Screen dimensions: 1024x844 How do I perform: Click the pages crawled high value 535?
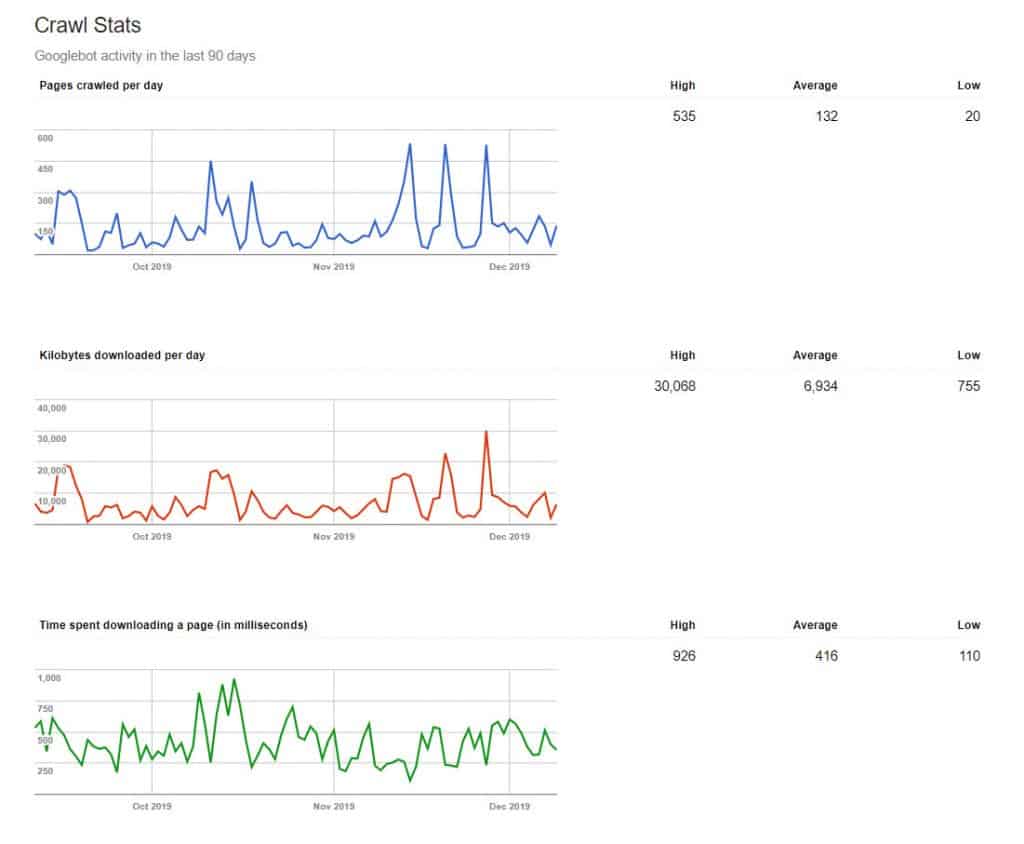click(x=684, y=116)
